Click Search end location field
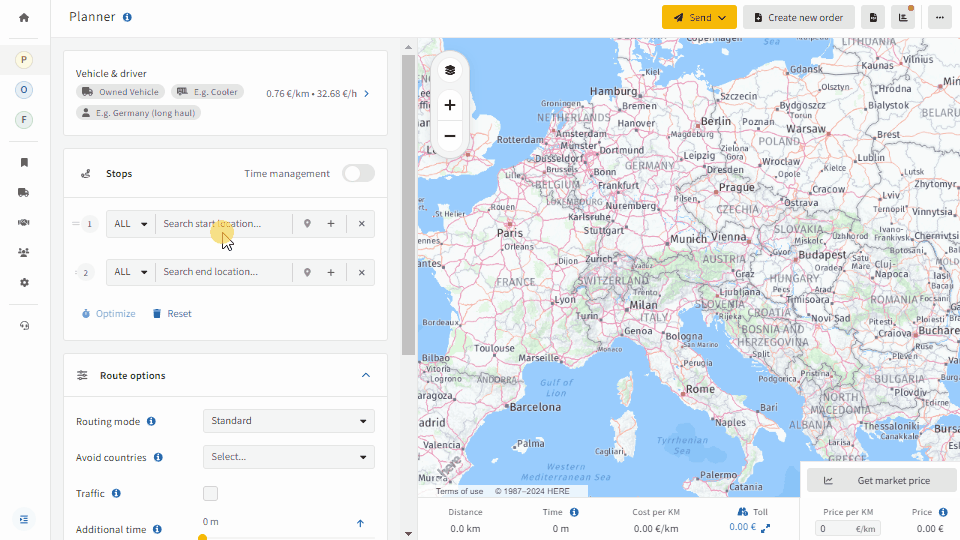The height and width of the screenshot is (540, 960). point(223,272)
